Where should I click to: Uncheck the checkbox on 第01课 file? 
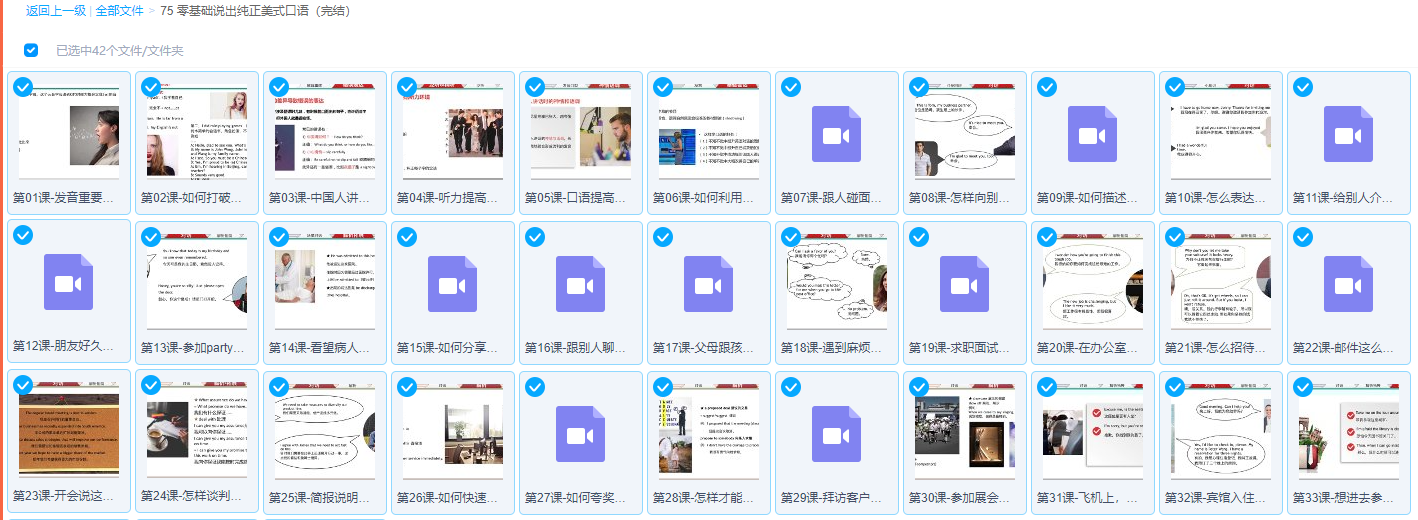tap(23, 87)
